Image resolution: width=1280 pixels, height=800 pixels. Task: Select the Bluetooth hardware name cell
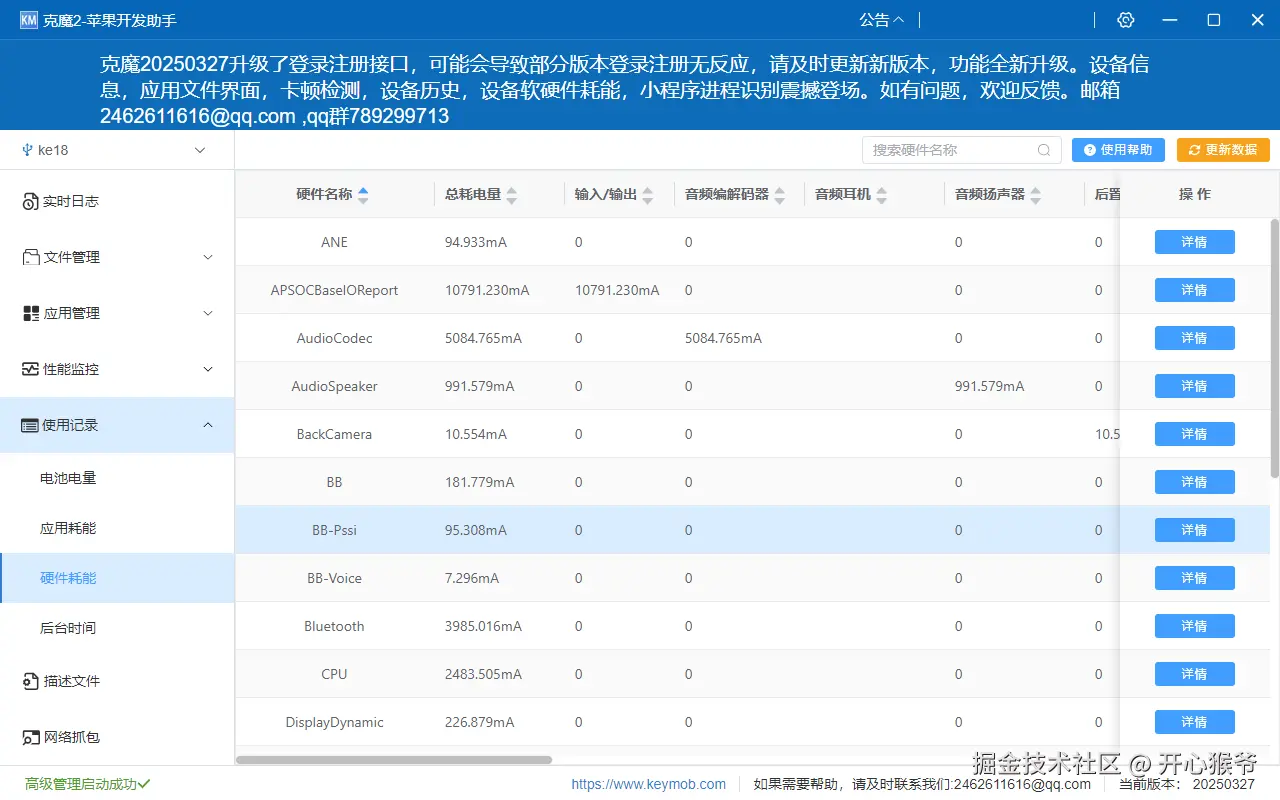334,626
